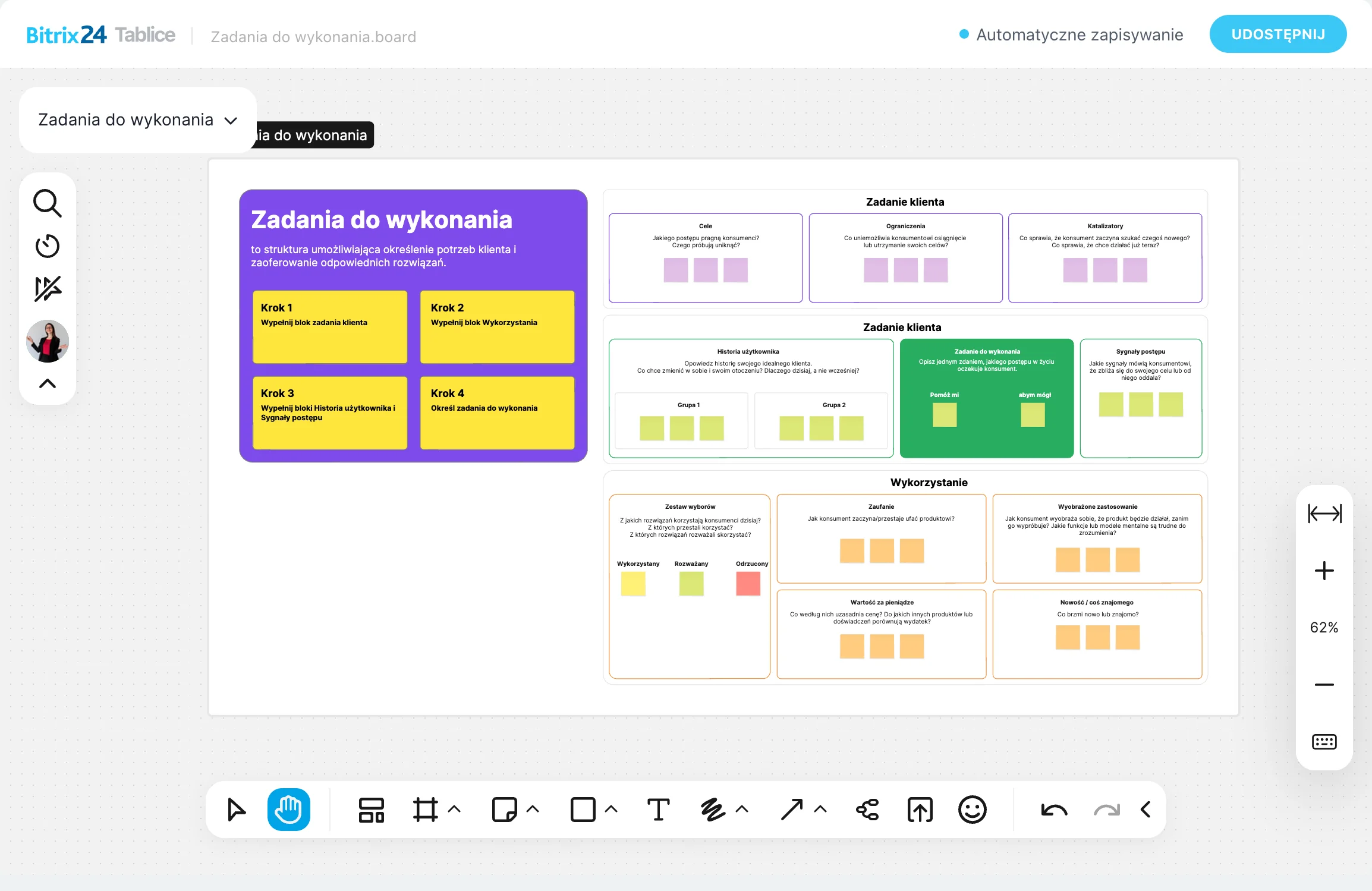Open the mind map connector tool
Screen dimensions: 1372x891
click(867, 810)
